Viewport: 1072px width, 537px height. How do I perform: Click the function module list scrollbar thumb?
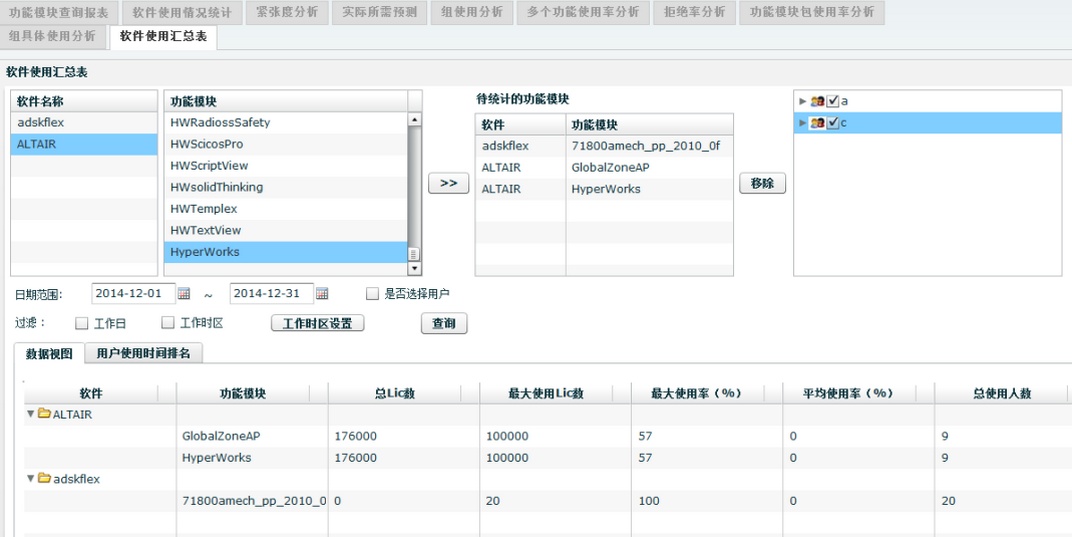click(x=415, y=254)
